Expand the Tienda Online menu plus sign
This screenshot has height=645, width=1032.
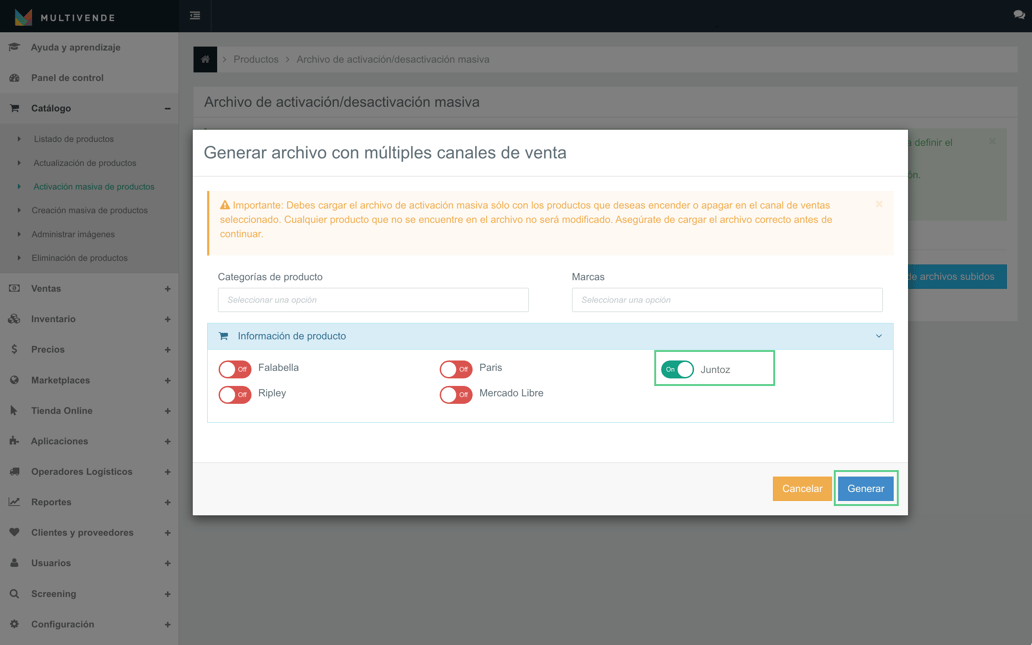167,411
